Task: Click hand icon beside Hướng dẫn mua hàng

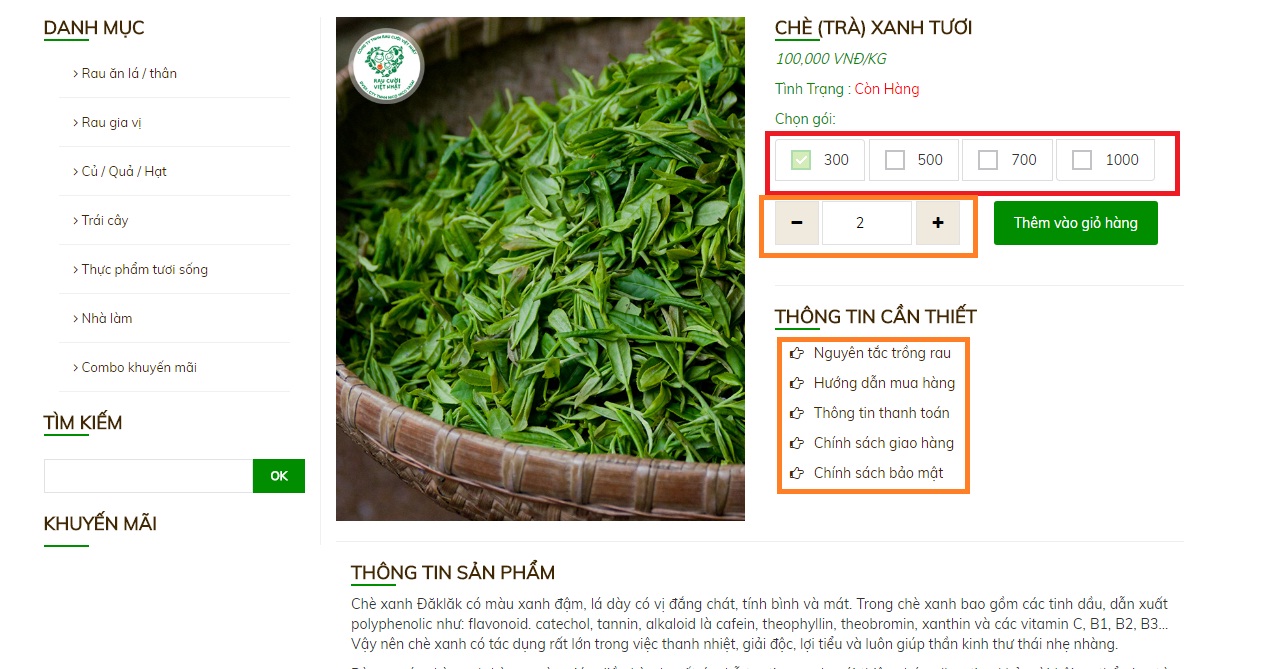Action: (797, 383)
